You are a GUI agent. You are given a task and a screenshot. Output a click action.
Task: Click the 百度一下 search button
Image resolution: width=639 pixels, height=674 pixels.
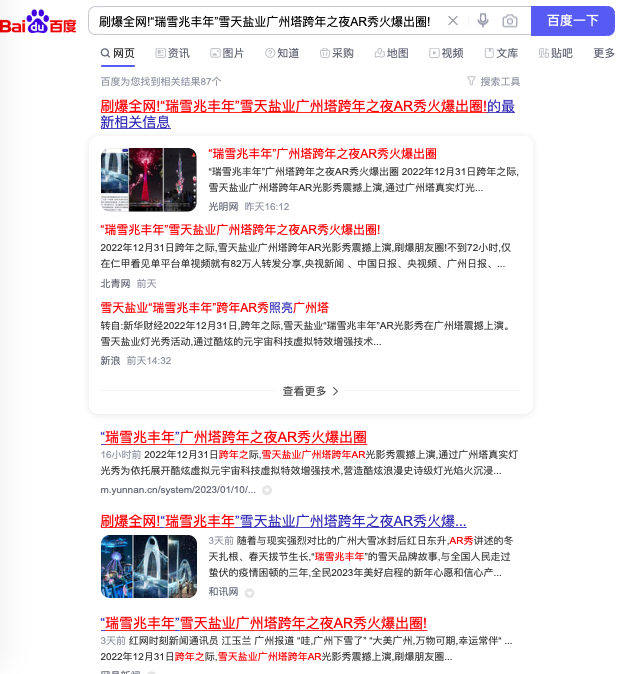pos(573,21)
